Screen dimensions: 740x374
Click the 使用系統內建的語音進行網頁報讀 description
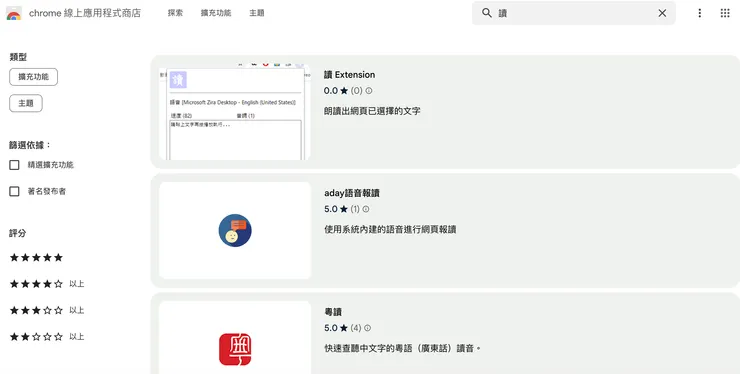point(390,230)
